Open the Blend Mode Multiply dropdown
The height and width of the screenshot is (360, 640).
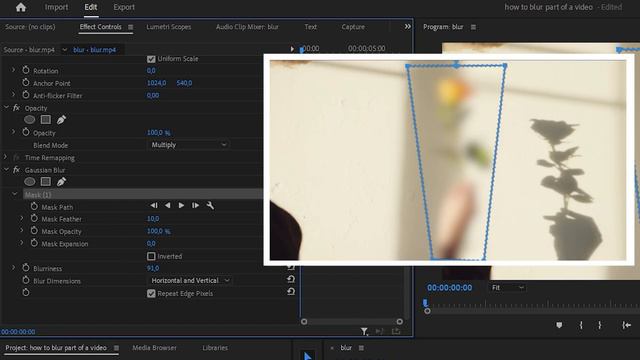tap(188, 144)
